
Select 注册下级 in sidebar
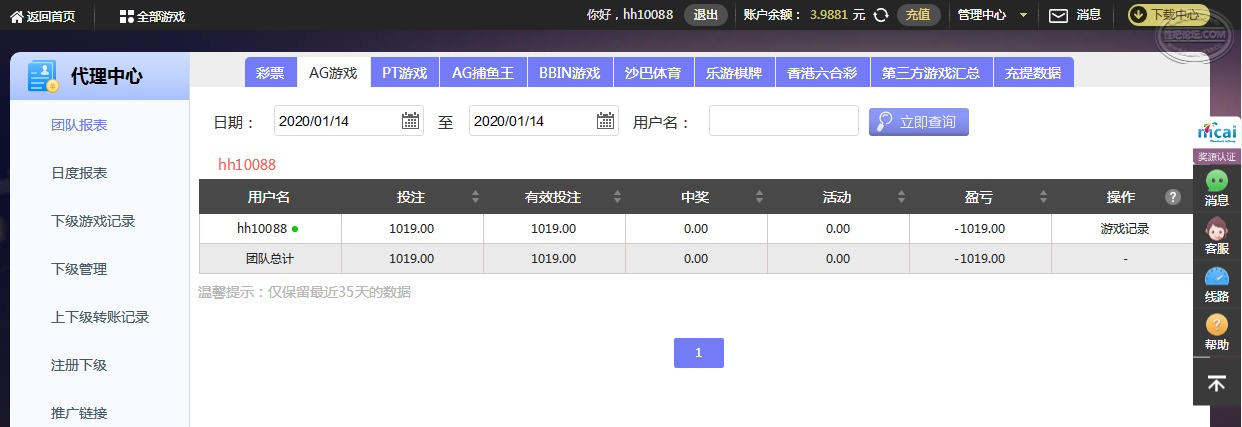pos(79,365)
